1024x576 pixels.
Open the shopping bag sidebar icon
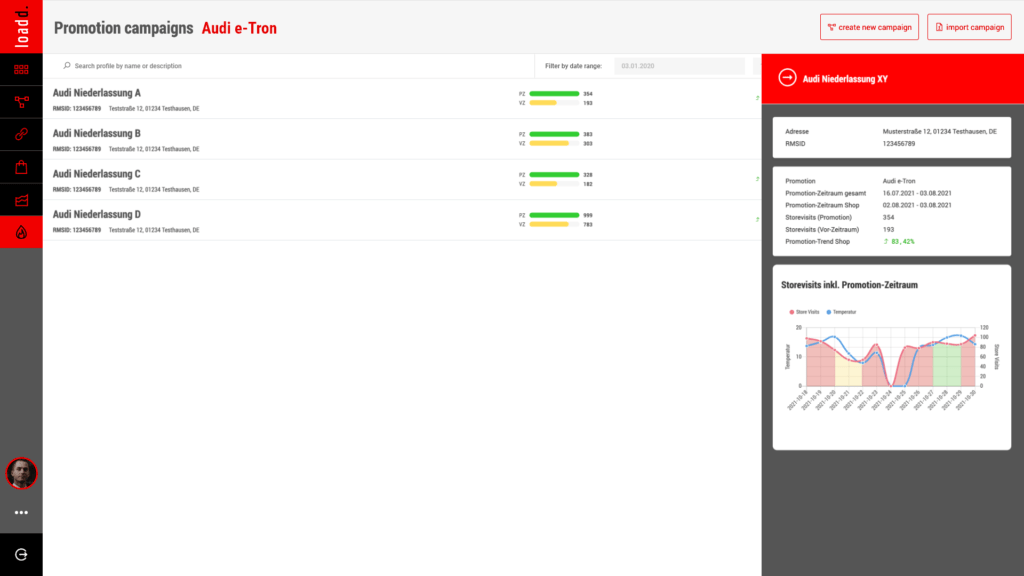point(21,167)
